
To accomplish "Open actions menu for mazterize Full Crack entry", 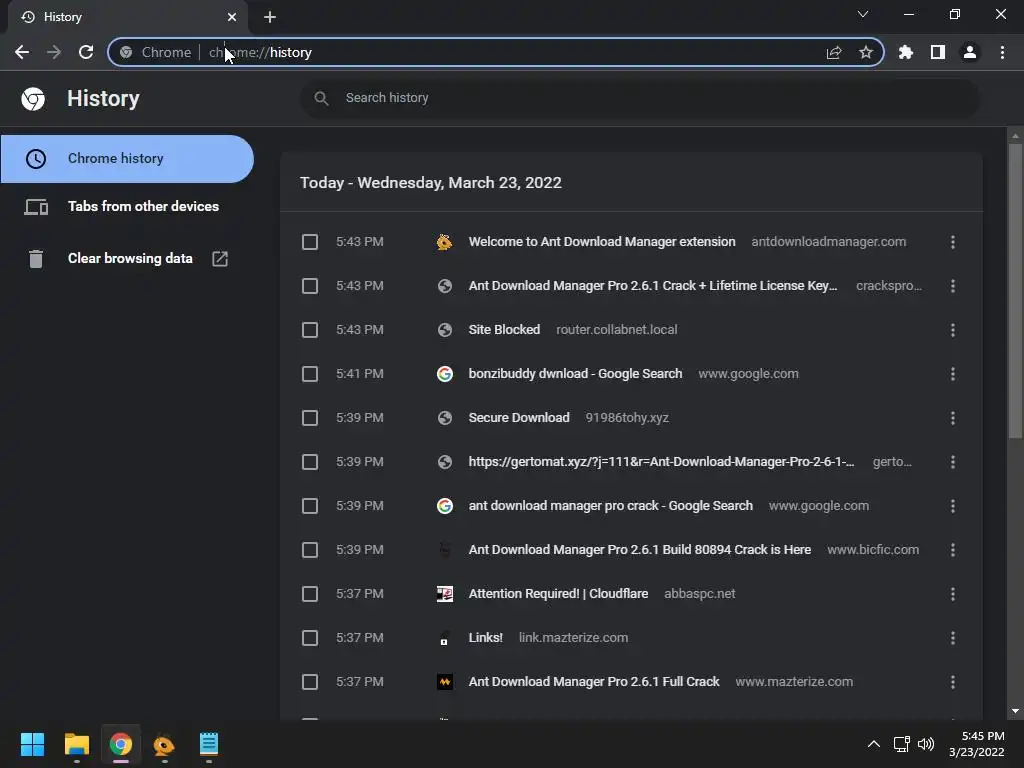I will point(953,682).
